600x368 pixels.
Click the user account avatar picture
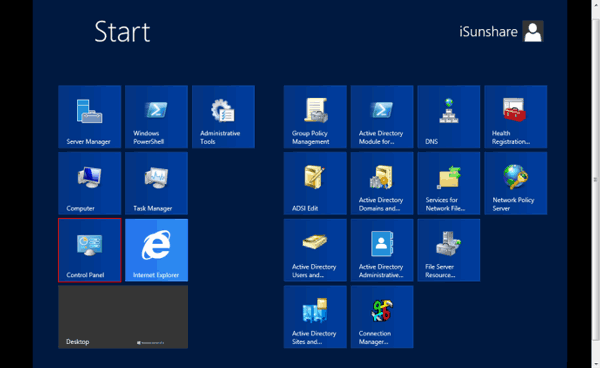click(x=533, y=31)
